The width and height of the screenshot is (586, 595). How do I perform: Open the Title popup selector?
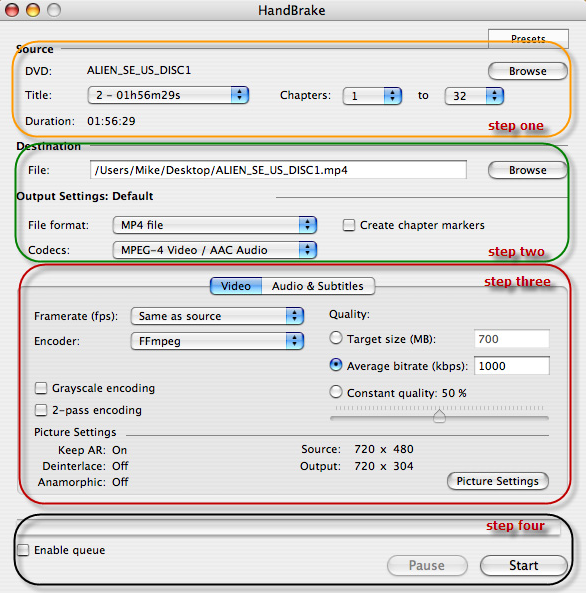pyautogui.click(x=168, y=95)
